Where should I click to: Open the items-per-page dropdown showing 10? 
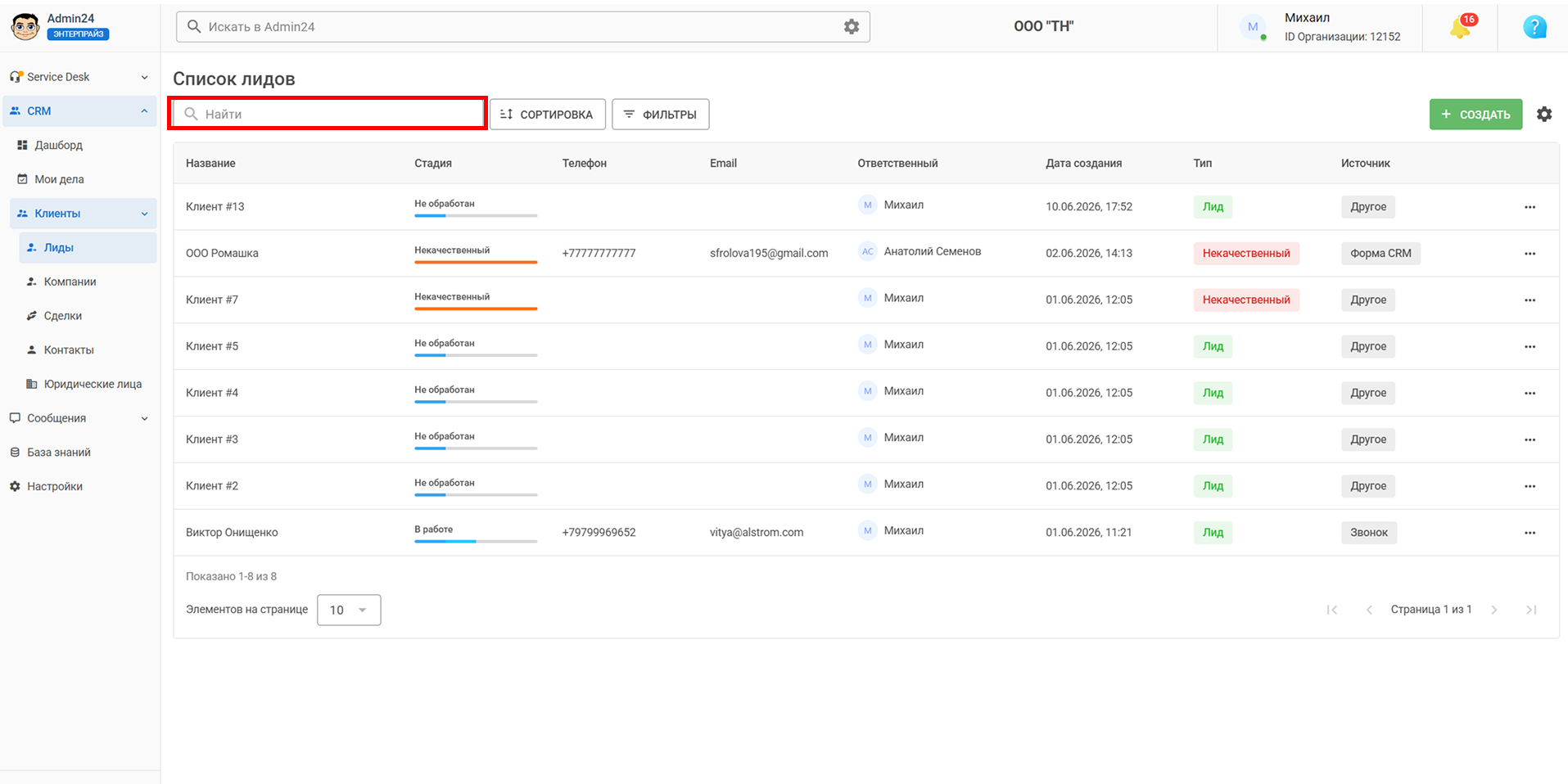coord(349,610)
